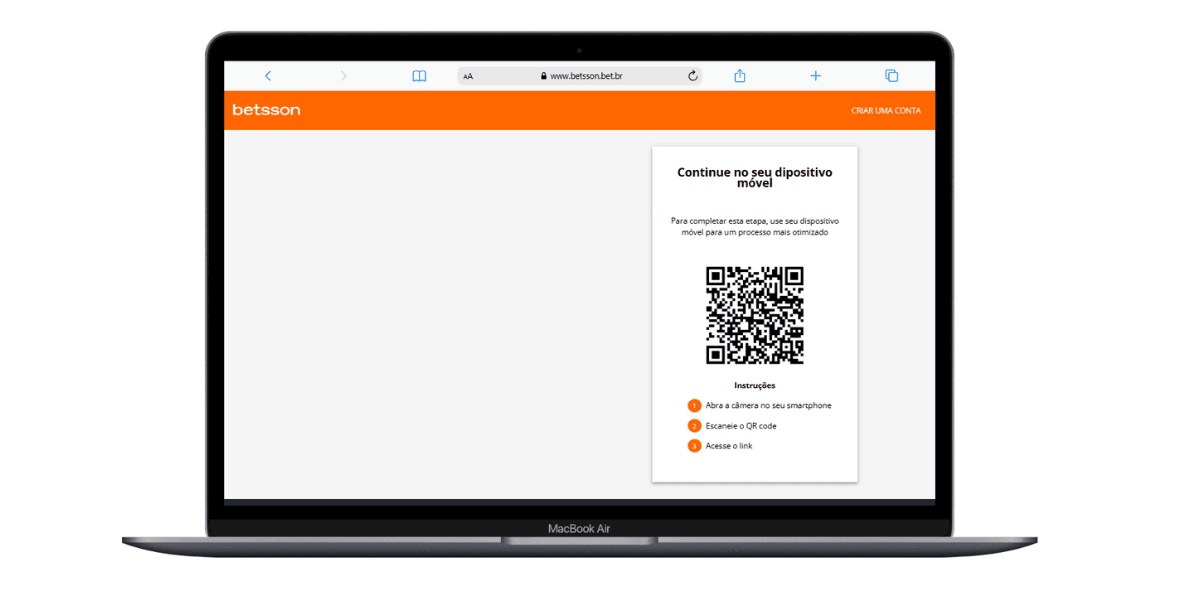
Task: Click the forward navigation arrow
Action: tap(343, 76)
